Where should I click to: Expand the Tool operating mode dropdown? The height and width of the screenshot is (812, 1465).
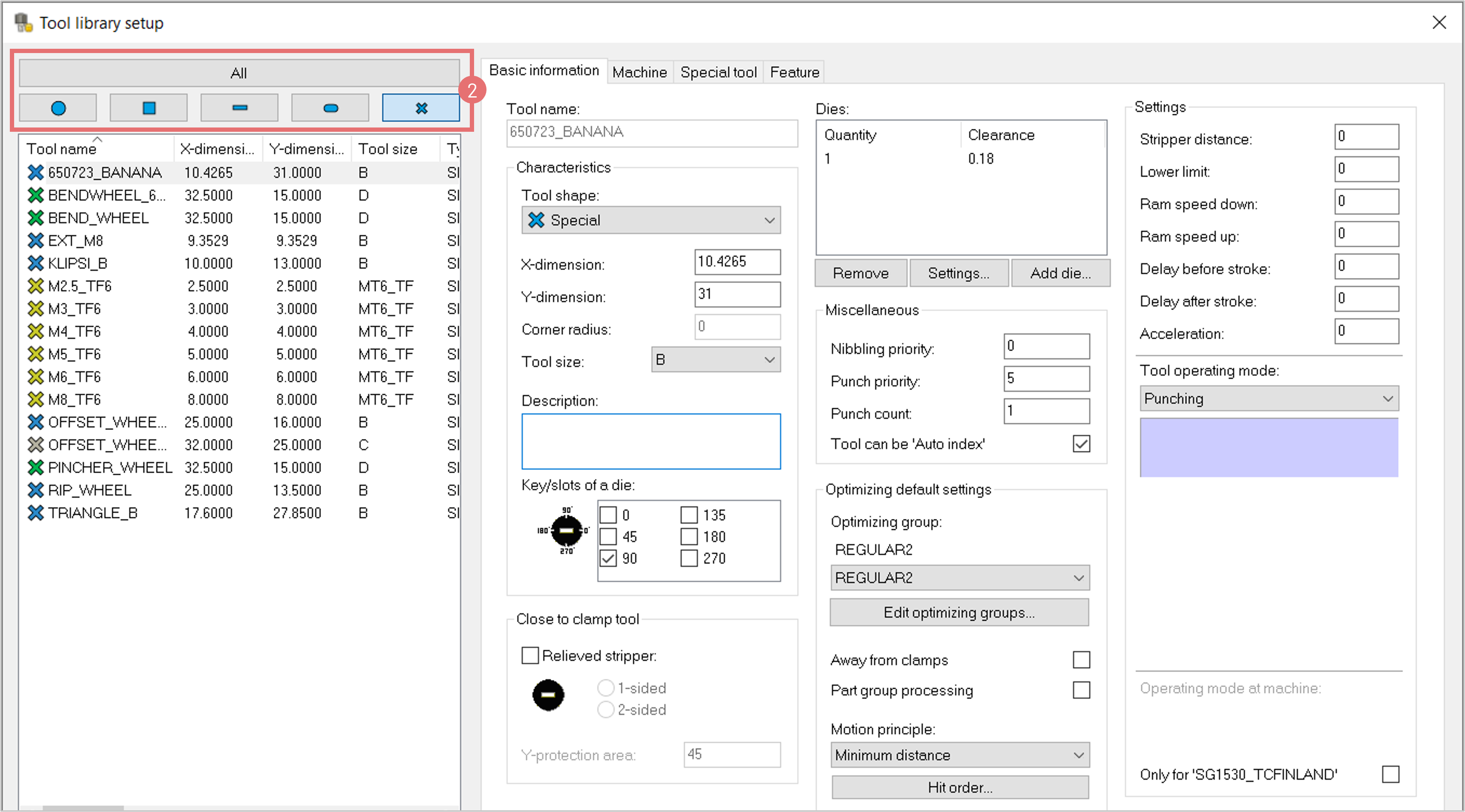point(1269,399)
